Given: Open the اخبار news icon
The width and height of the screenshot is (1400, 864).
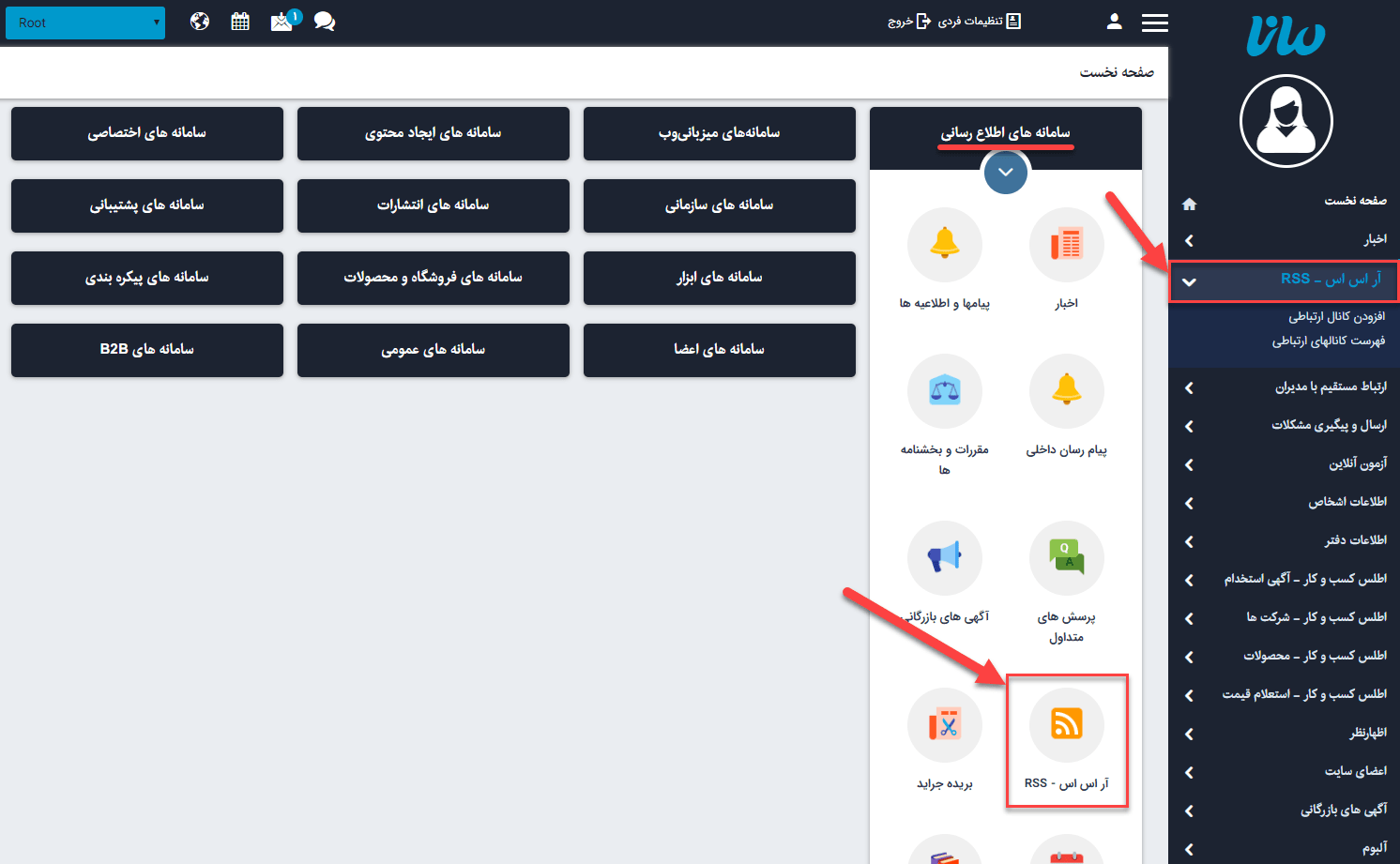Looking at the screenshot, I should pyautogui.click(x=1066, y=244).
